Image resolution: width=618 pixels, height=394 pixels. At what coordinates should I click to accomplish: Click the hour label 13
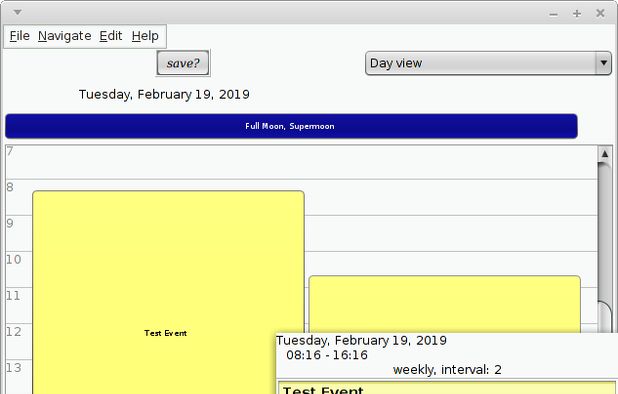tap(13, 368)
